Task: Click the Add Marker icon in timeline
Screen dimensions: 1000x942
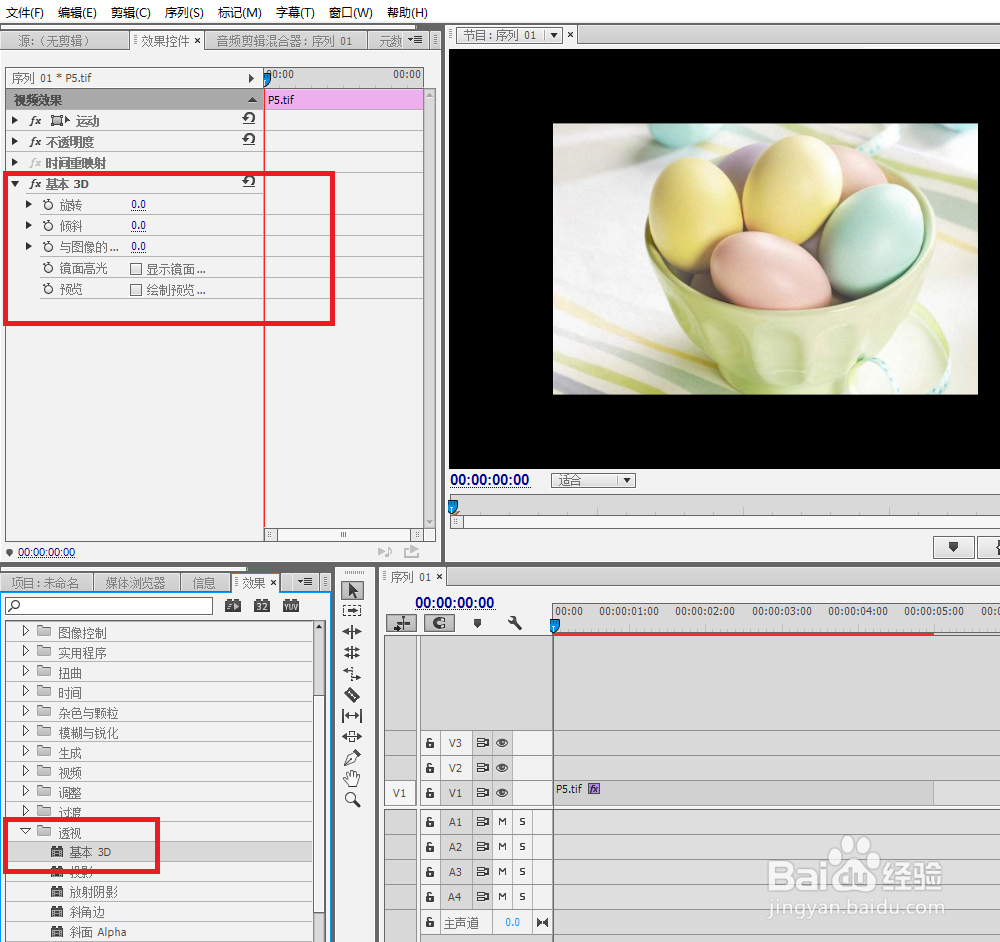Action: tap(477, 623)
